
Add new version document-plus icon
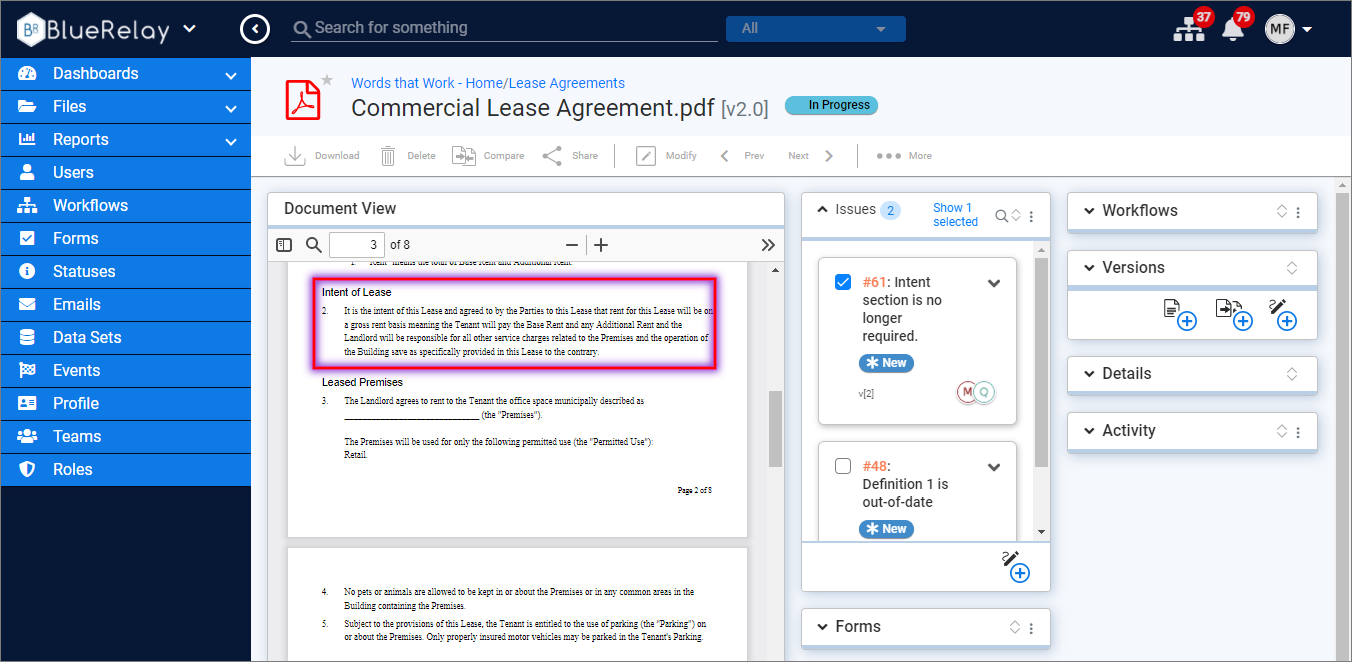click(x=1180, y=314)
